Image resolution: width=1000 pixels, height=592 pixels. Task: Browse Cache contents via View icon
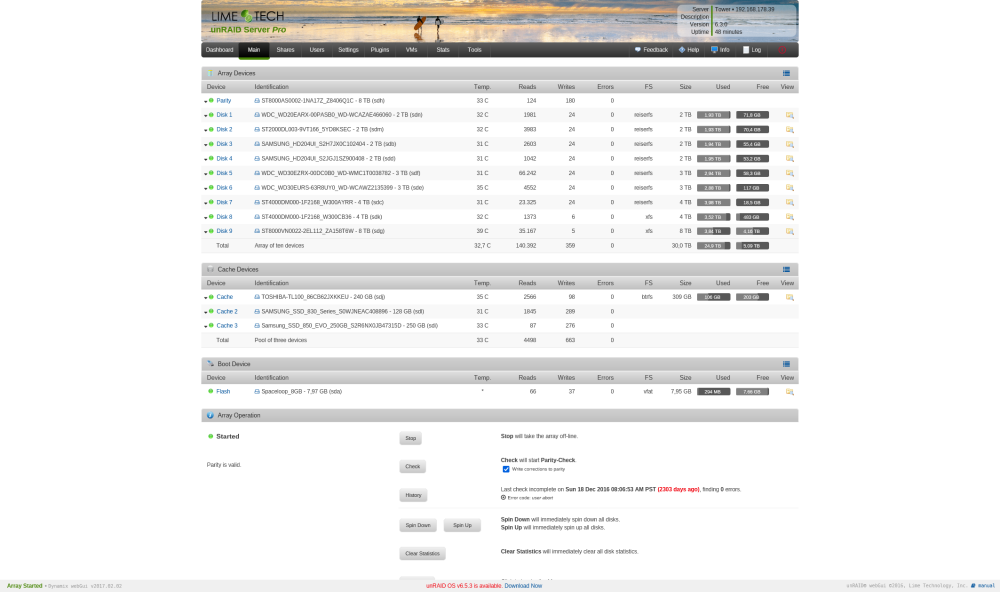point(790,297)
